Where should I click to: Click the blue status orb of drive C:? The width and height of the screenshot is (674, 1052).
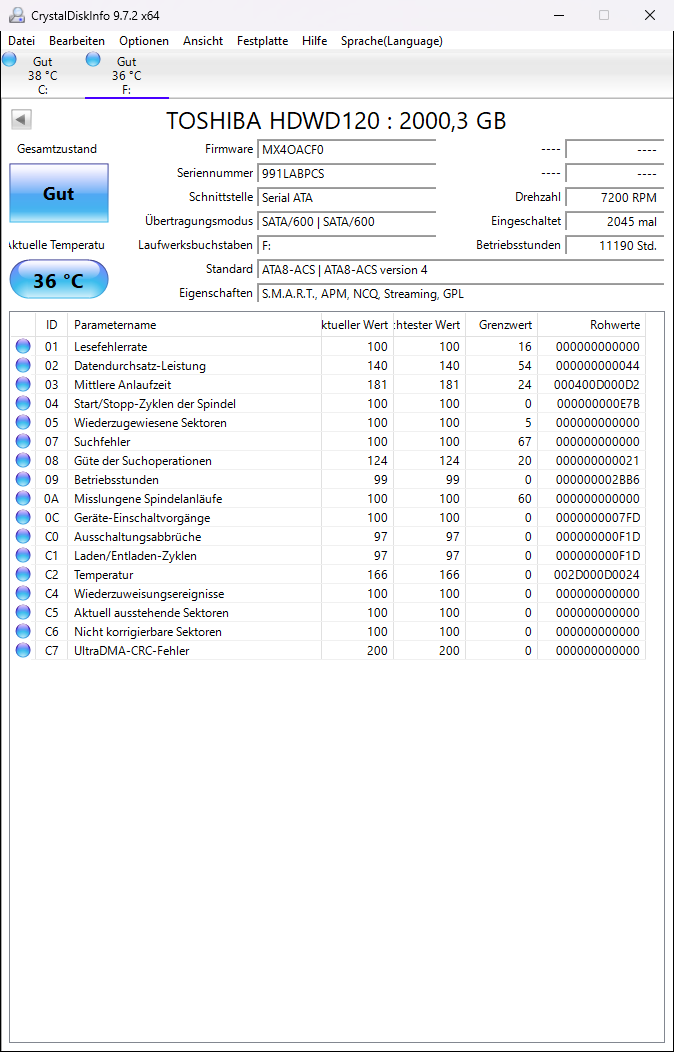[x=9, y=60]
